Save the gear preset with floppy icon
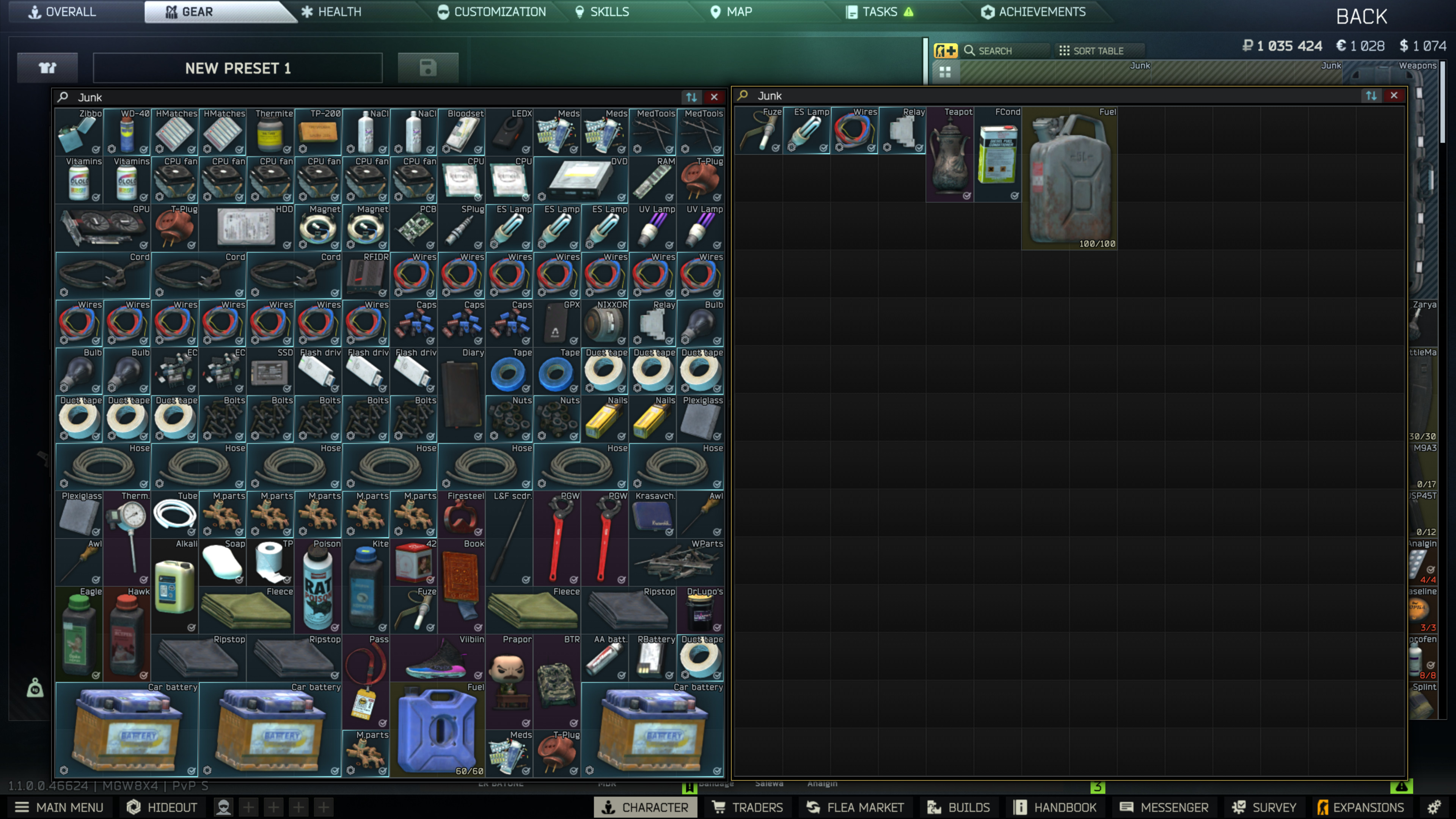This screenshot has width=1456, height=819. coord(428,68)
